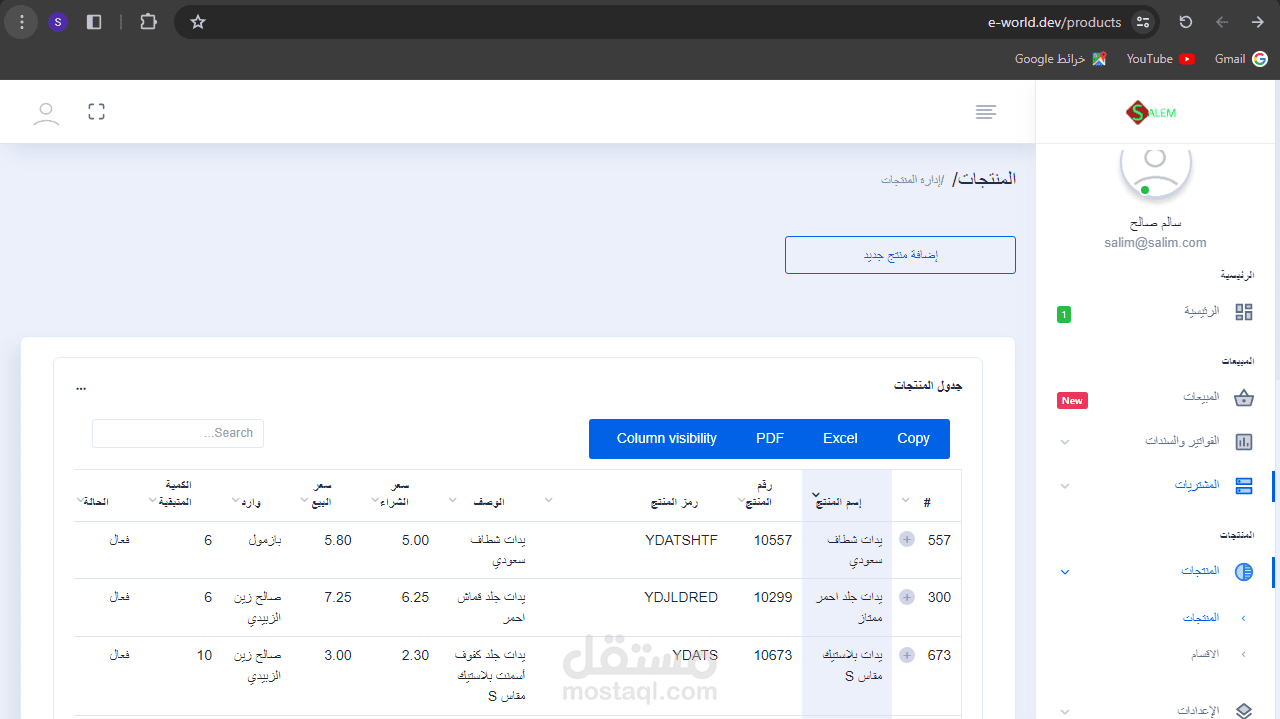Image resolution: width=1280 pixels, height=719 pixels.
Task: Click the basket icon beside المبيعات
Action: (1244, 398)
